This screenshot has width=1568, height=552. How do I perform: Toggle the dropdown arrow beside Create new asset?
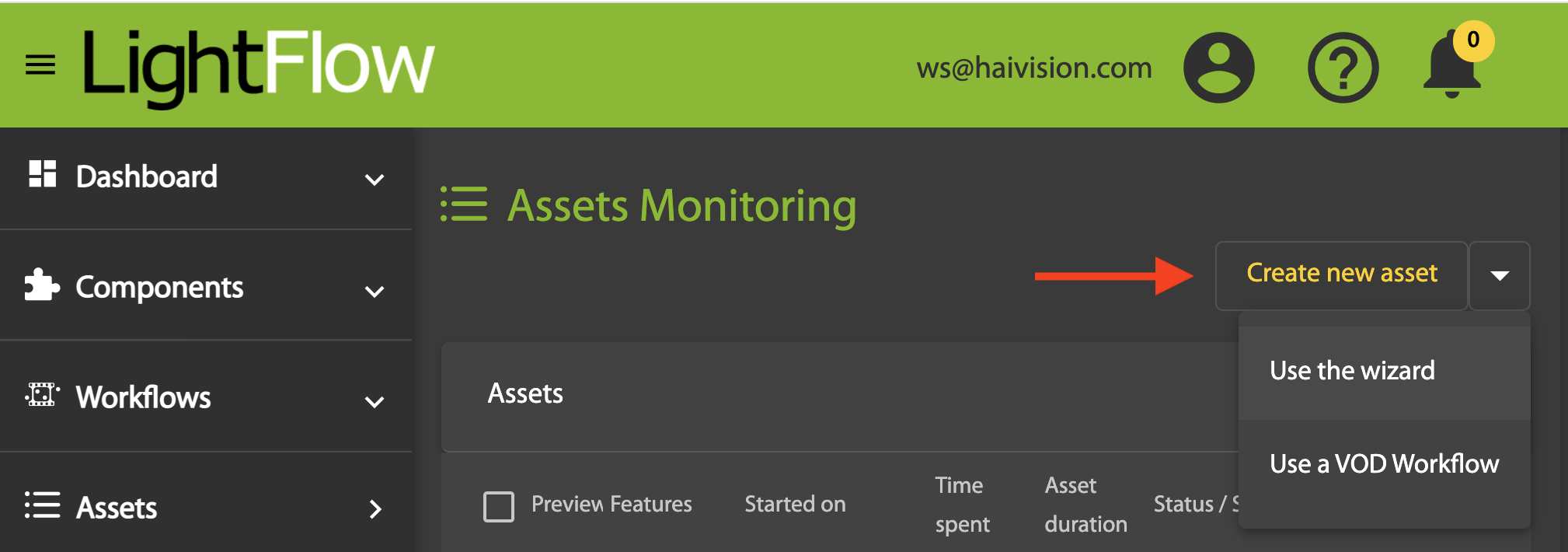coord(1500,276)
